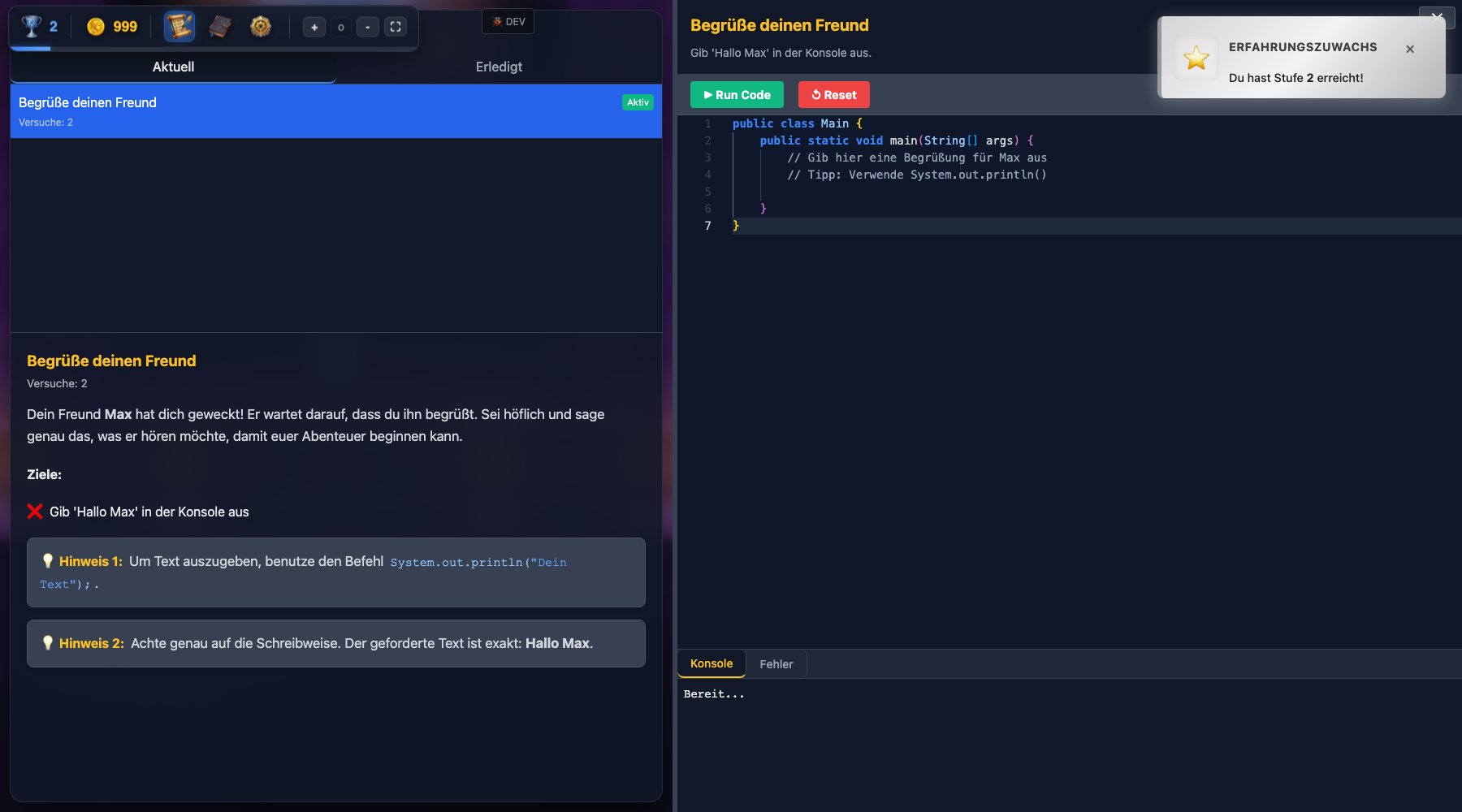Dismiss the Erfahrungszuwachs notification
The width and height of the screenshot is (1462, 812).
1410,49
